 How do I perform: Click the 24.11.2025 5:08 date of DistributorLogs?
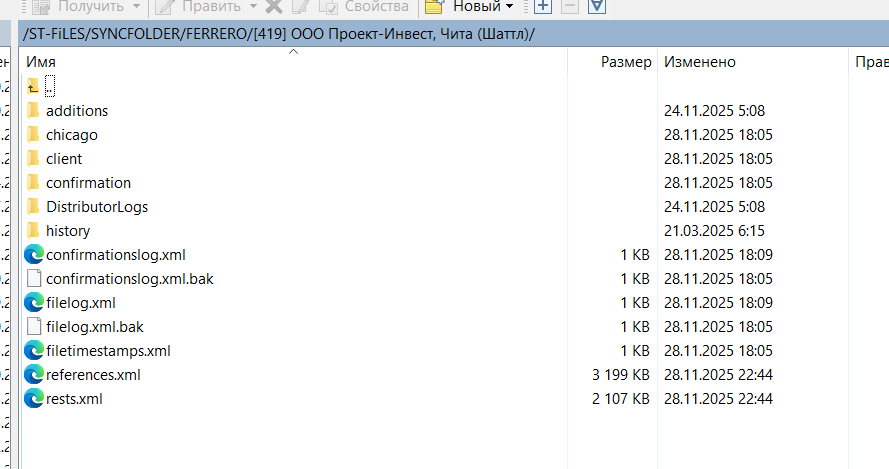714,207
